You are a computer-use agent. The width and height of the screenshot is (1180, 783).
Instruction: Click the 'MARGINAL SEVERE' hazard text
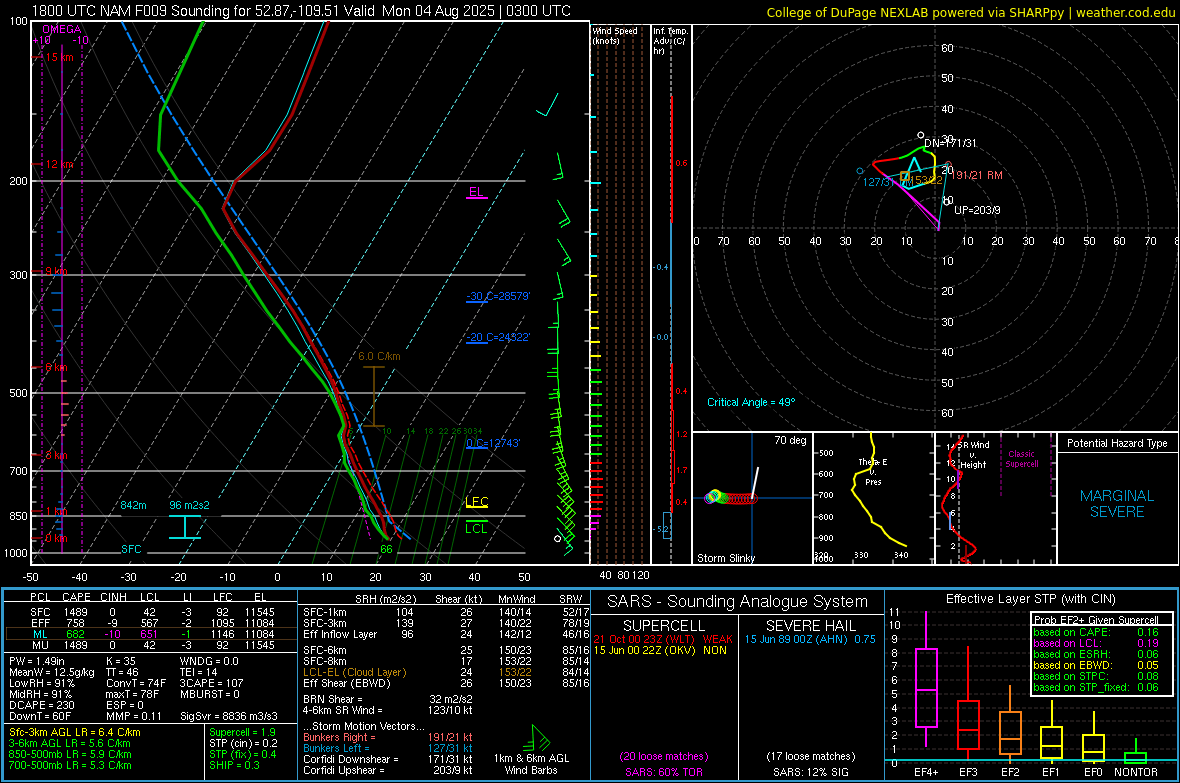coord(1117,504)
